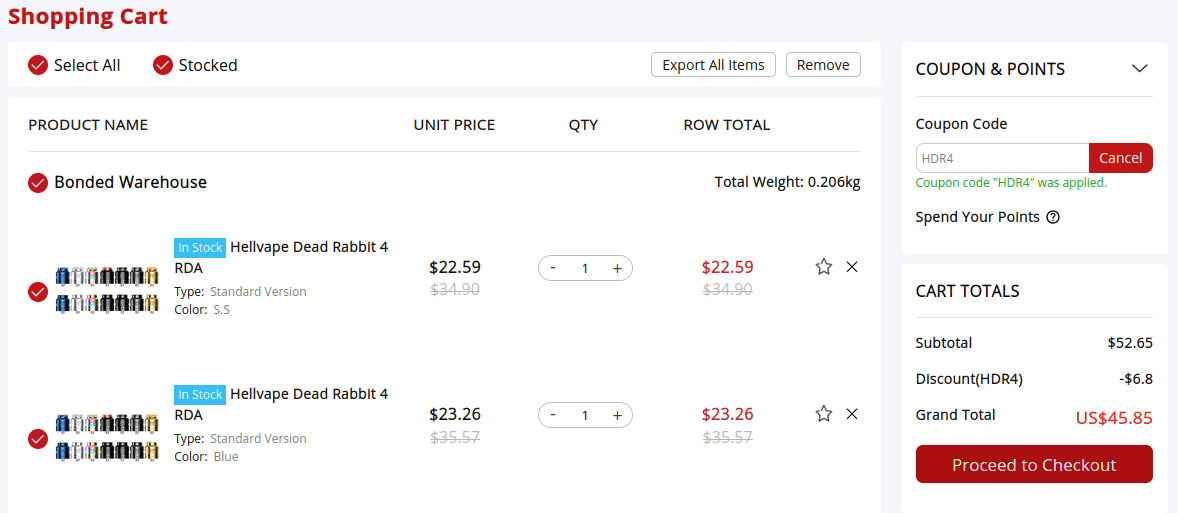Add Blue Dead Rabbit 4 to wishlist star
The width and height of the screenshot is (1178, 513).
click(x=823, y=414)
